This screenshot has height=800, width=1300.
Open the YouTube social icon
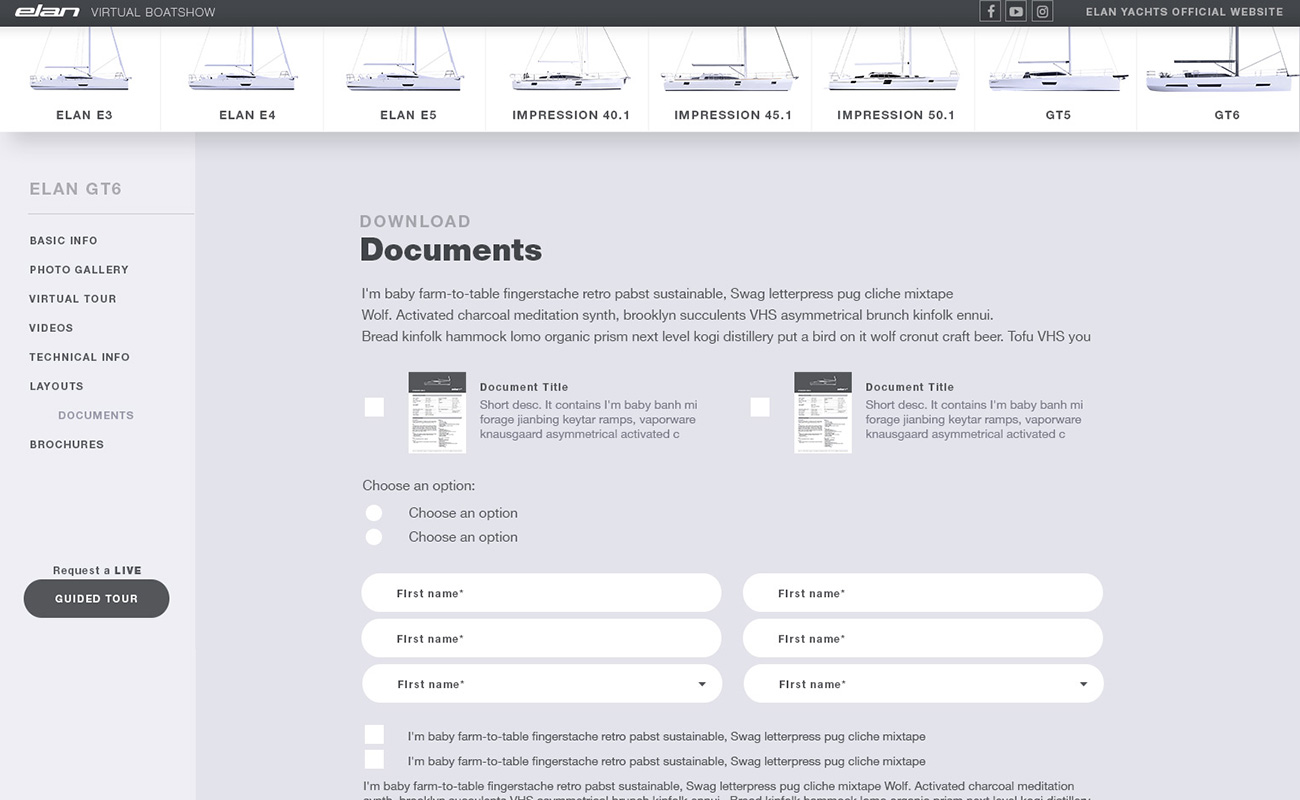[x=1016, y=12]
